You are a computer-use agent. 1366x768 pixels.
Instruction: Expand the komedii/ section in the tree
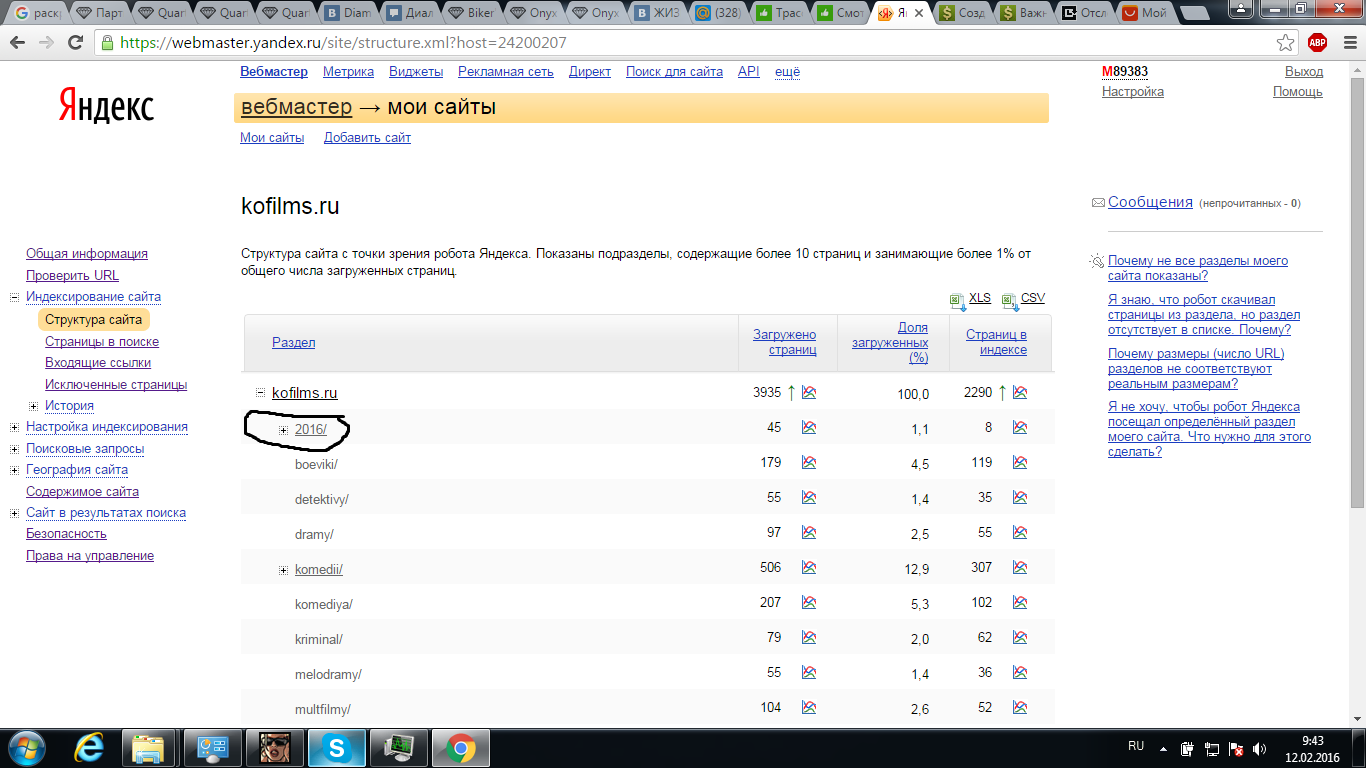[284, 570]
